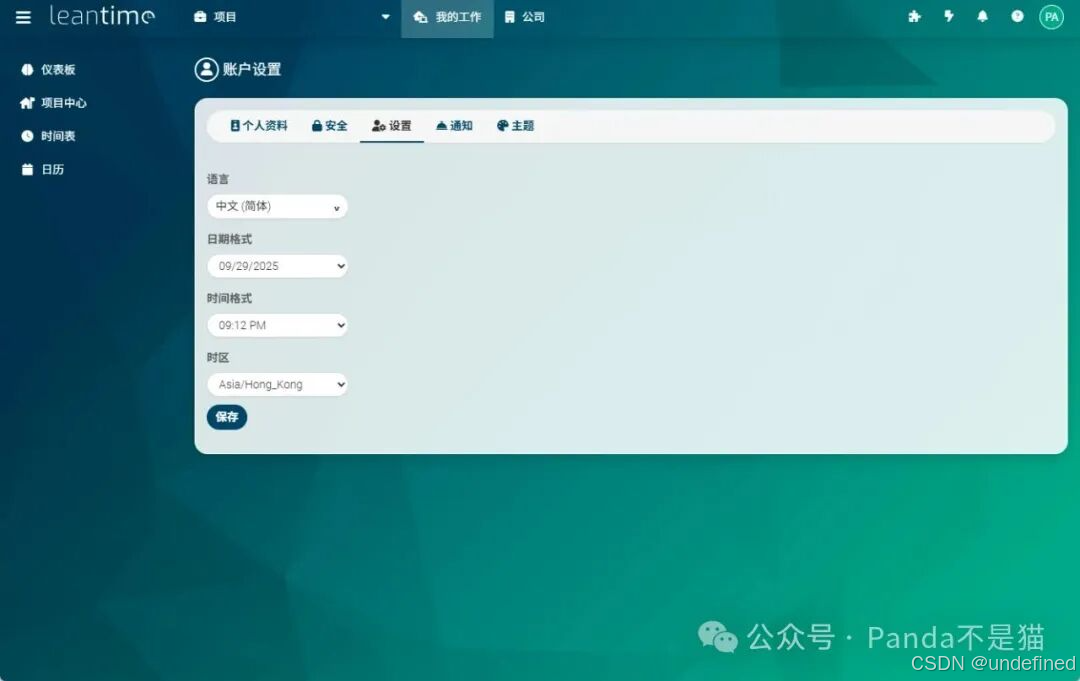Click the calendar icon beside 日历

27,169
